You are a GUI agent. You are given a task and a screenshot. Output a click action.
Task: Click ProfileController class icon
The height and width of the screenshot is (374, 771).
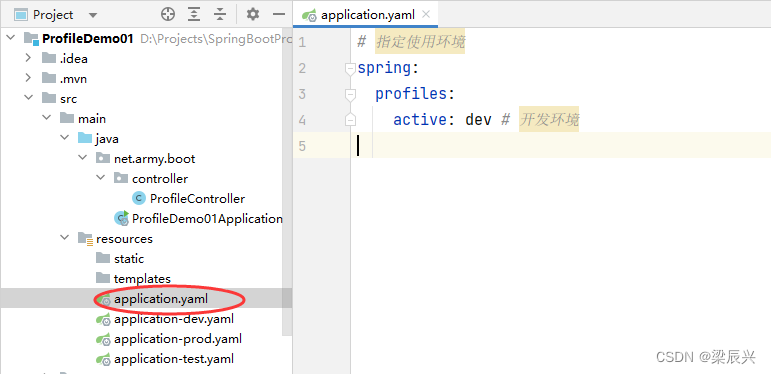click(x=139, y=199)
